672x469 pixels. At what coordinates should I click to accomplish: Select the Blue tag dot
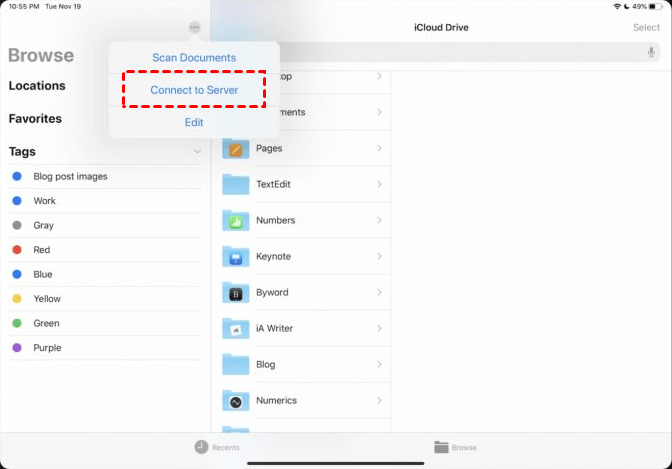(x=17, y=274)
